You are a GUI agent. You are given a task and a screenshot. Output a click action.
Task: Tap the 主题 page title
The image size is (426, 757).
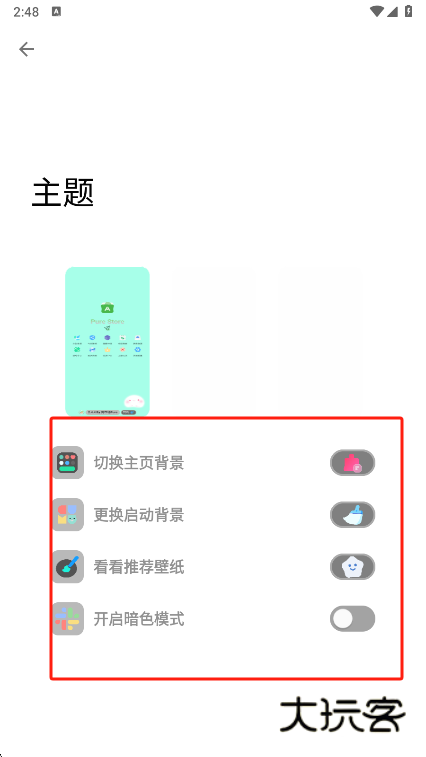click(x=63, y=192)
